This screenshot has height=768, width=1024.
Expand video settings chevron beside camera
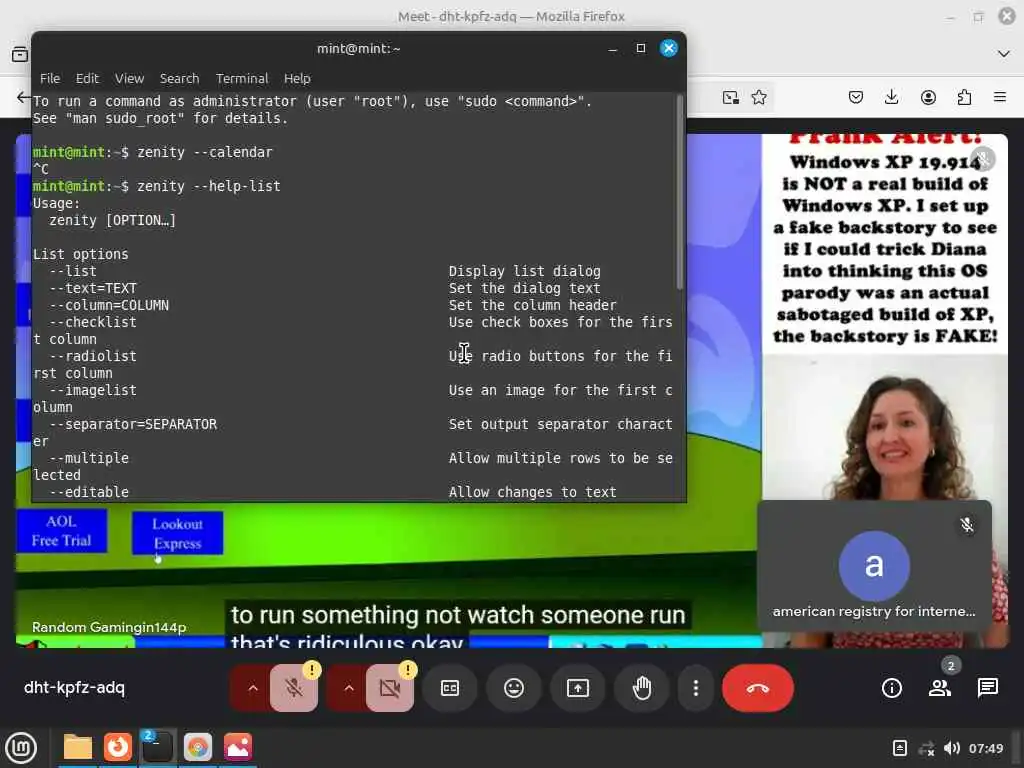click(349, 688)
